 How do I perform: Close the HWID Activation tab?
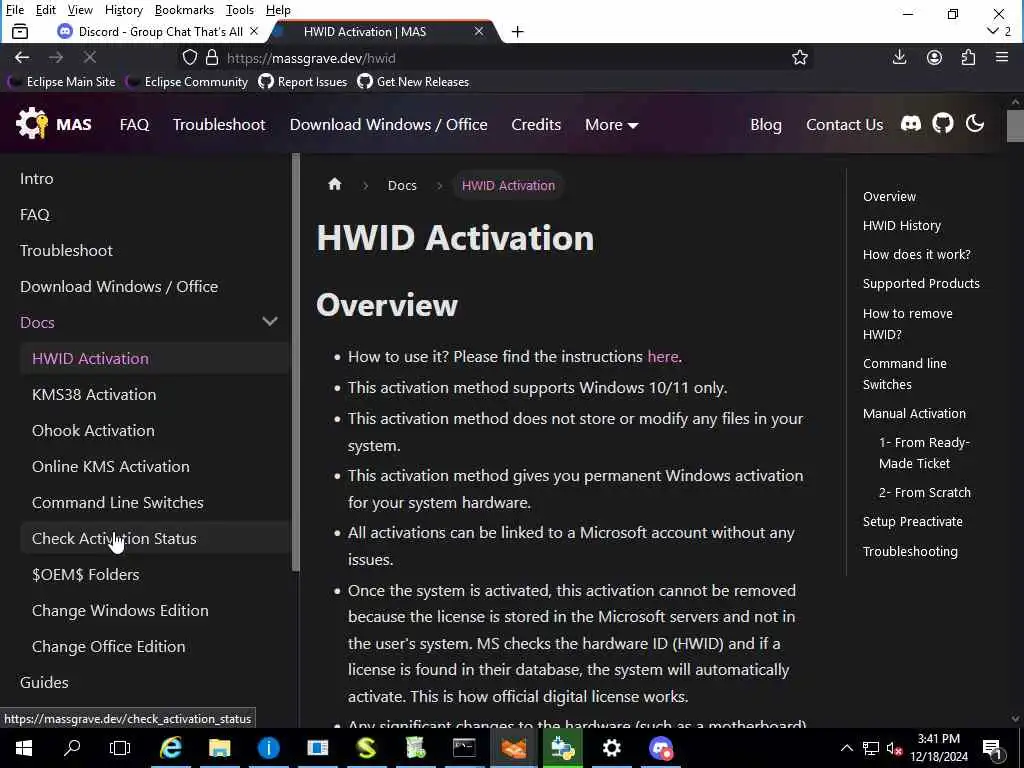(479, 31)
